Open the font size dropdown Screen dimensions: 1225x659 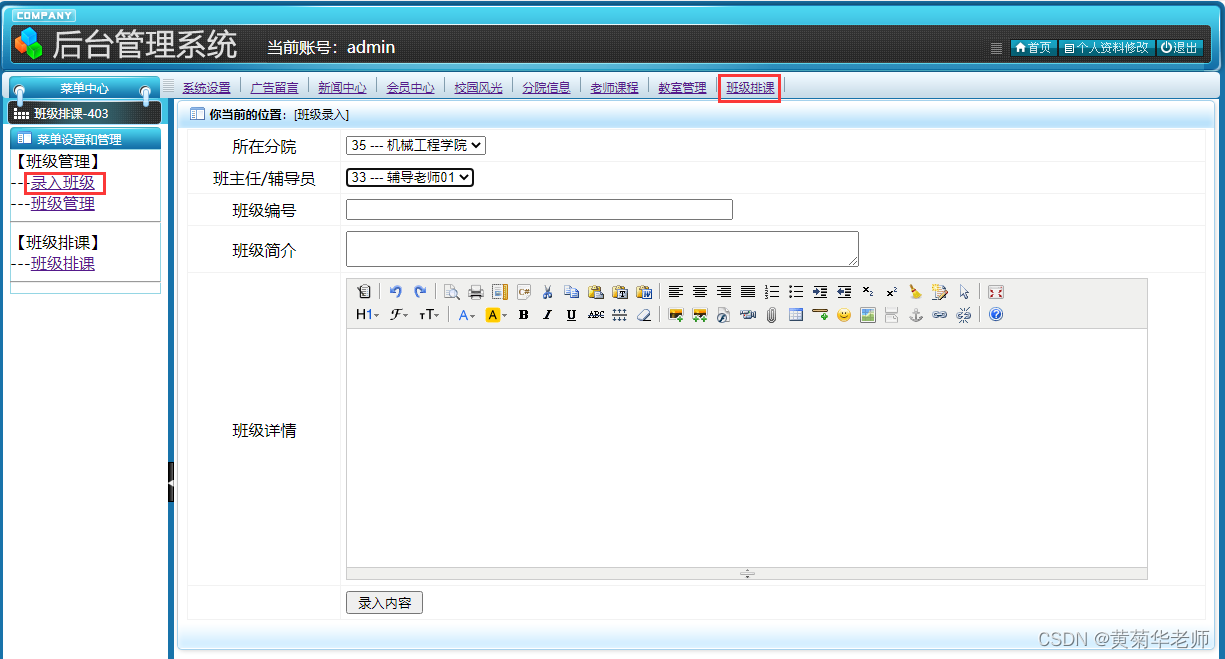click(429, 315)
